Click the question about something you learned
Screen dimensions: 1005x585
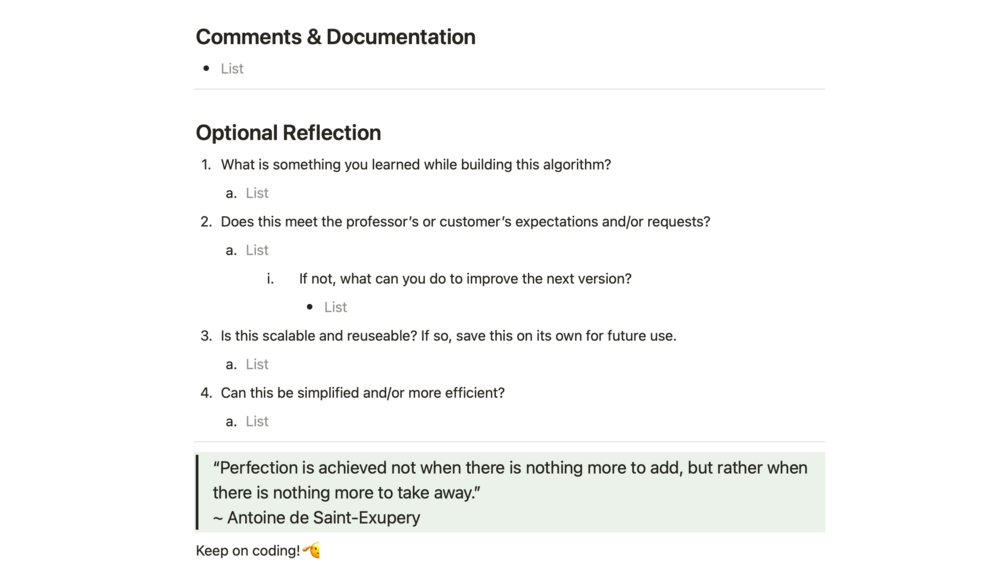coord(415,165)
